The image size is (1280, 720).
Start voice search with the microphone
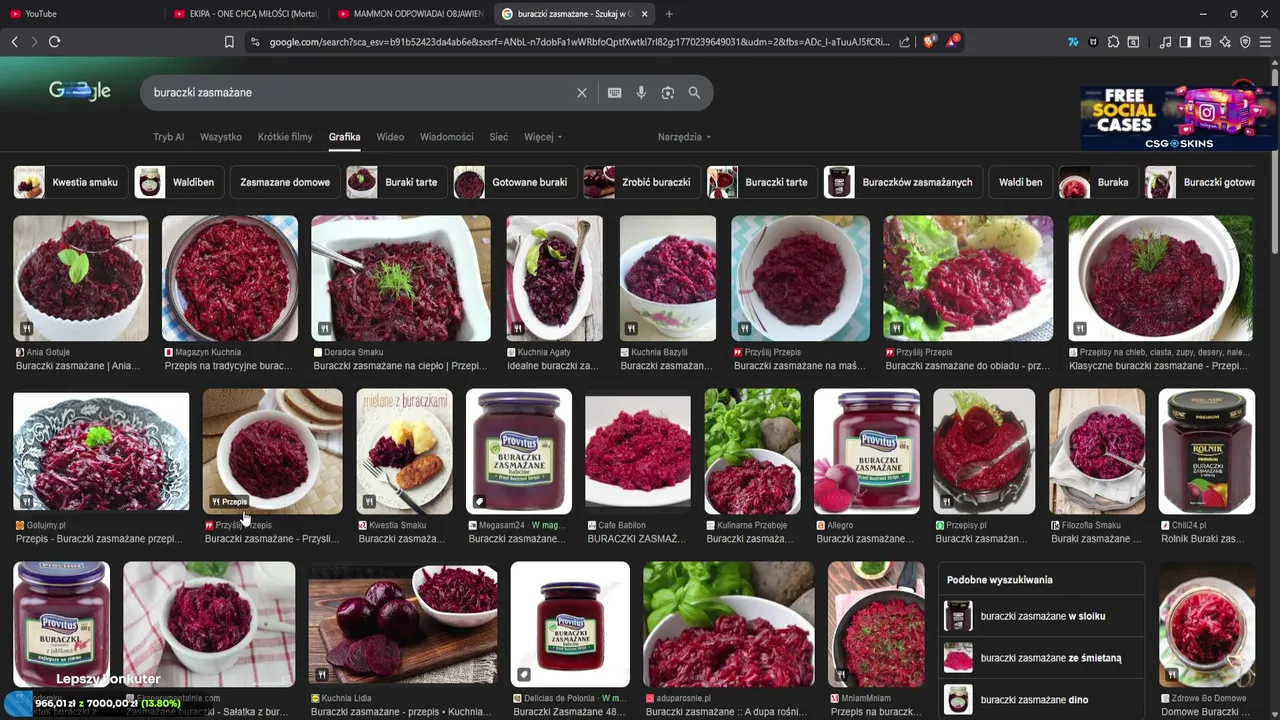pos(641,92)
